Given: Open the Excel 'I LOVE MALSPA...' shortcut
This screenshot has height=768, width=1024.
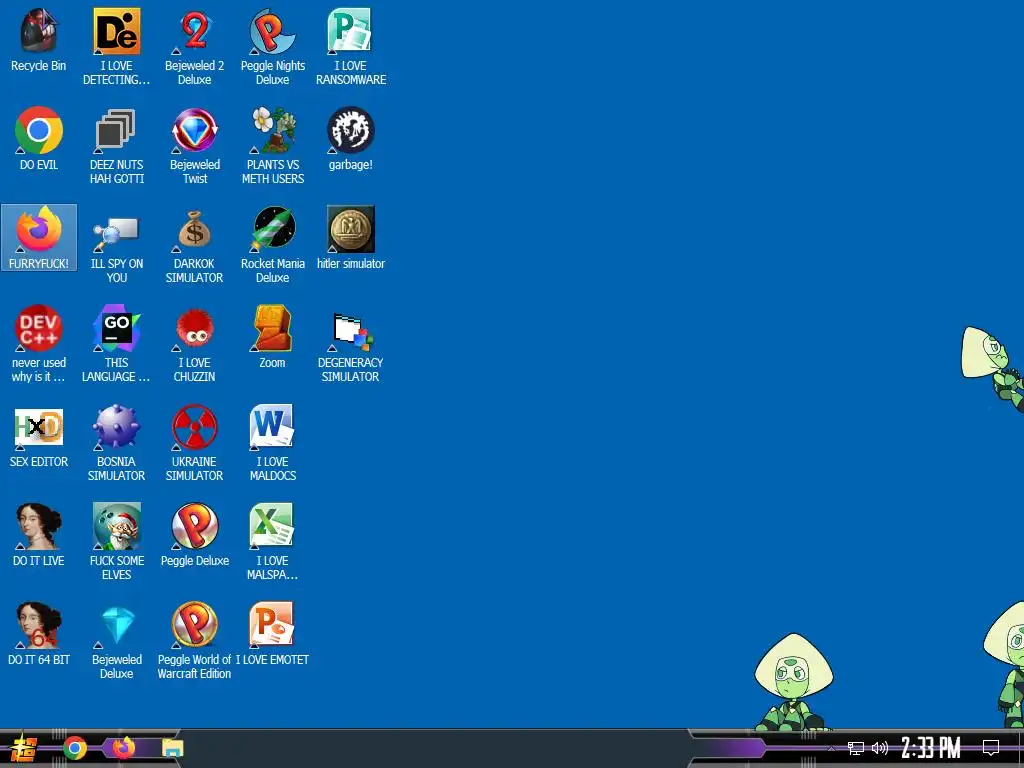Looking at the screenshot, I should [x=272, y=542].
